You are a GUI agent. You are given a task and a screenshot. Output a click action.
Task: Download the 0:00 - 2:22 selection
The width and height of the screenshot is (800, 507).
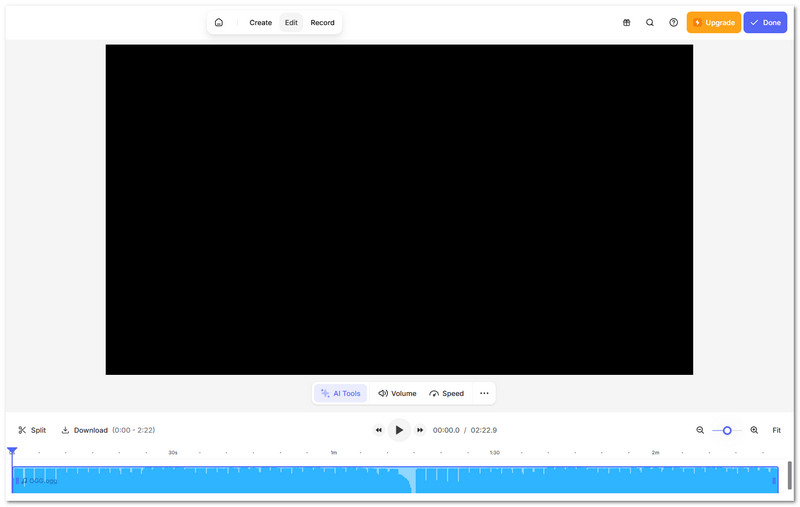pos(108,430)
